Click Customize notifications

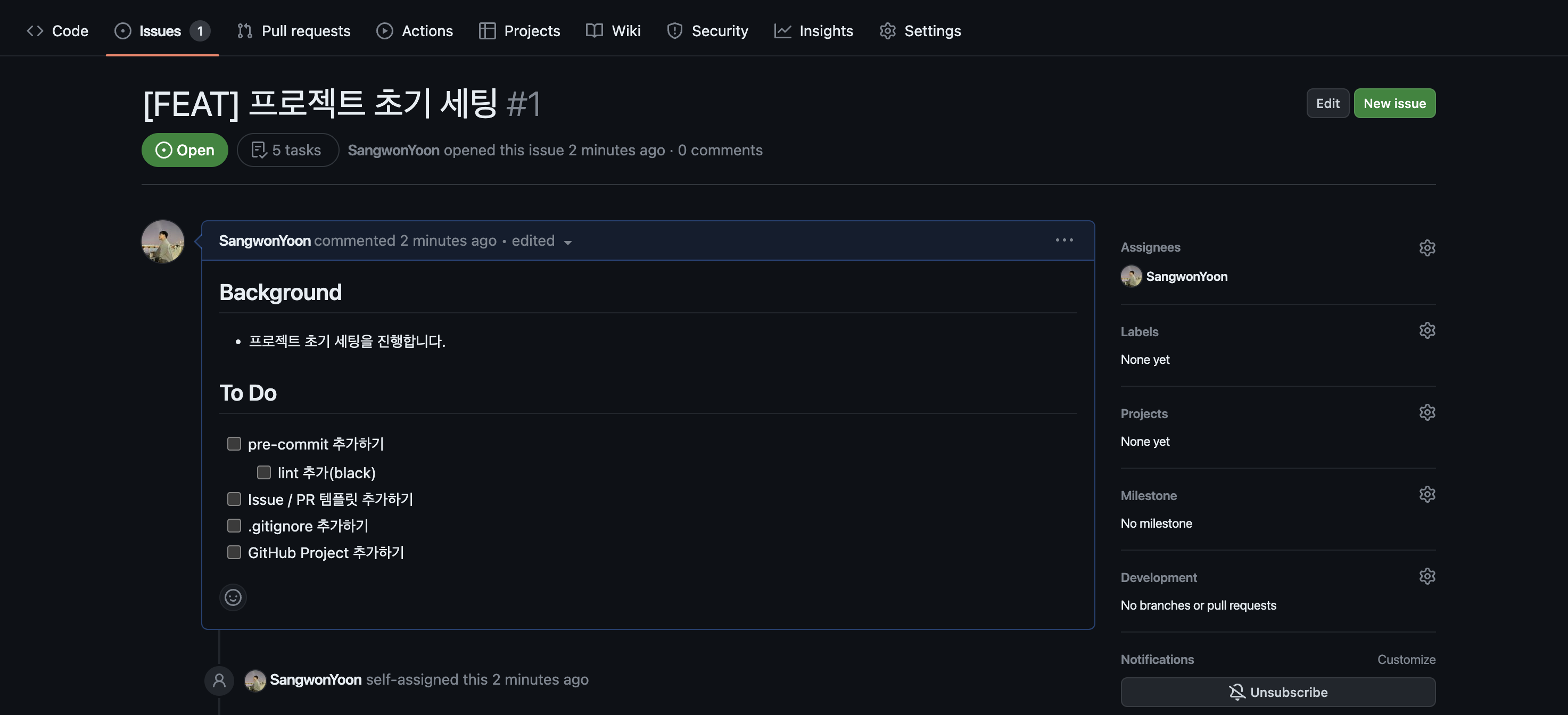(1406, 659)
